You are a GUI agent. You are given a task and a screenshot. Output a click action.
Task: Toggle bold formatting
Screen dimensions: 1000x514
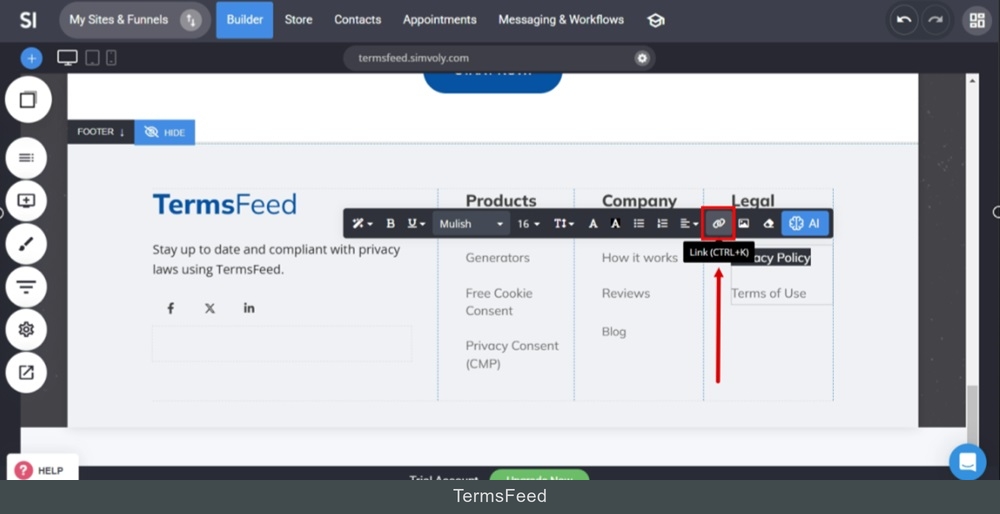click(390, 224)
